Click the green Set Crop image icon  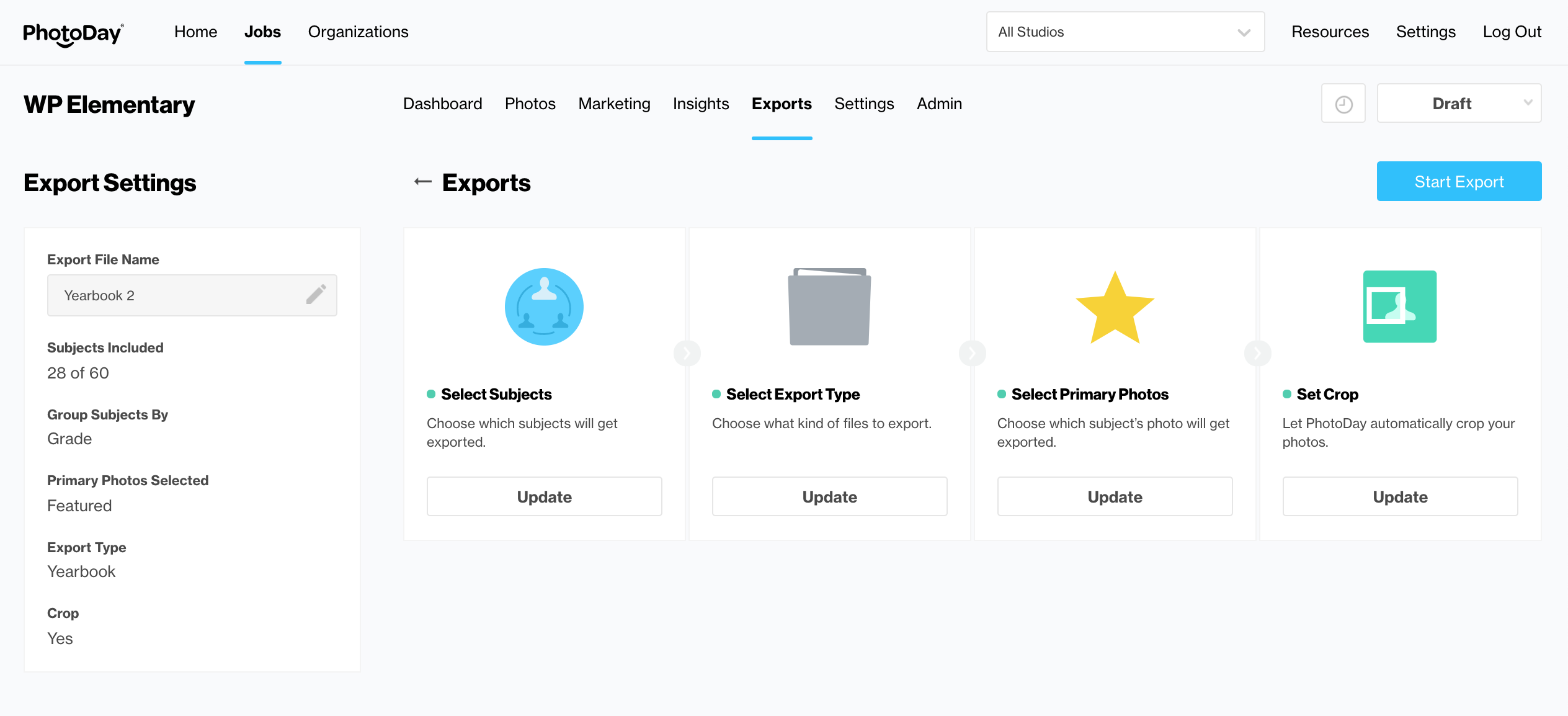1400,307
